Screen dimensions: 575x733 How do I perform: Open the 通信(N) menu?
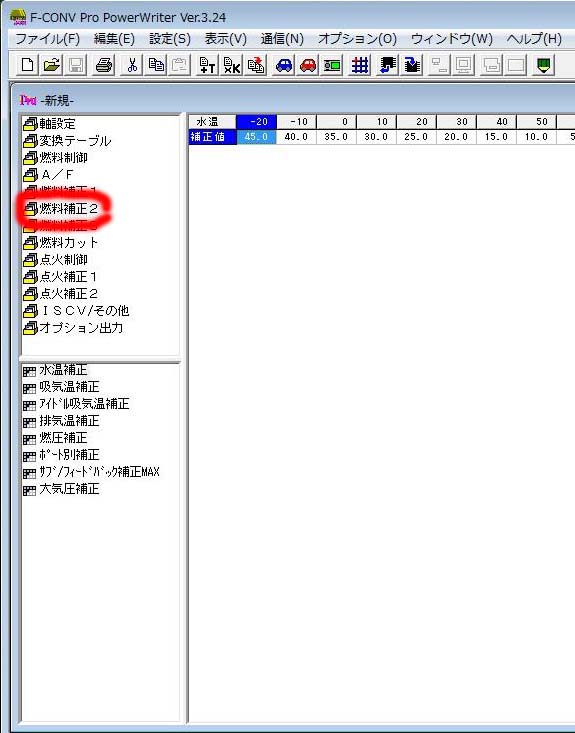(282, 39)
